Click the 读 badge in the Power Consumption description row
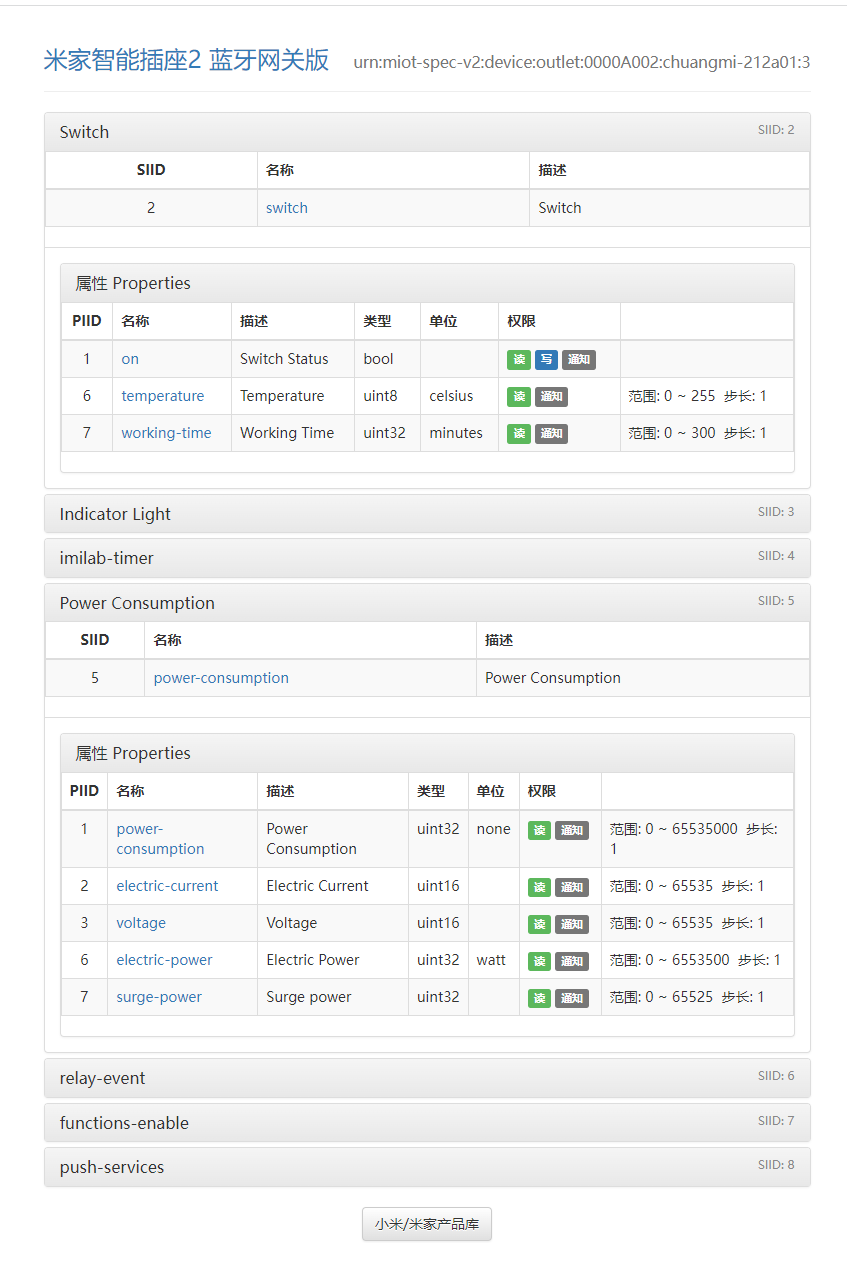 point(540,831)
